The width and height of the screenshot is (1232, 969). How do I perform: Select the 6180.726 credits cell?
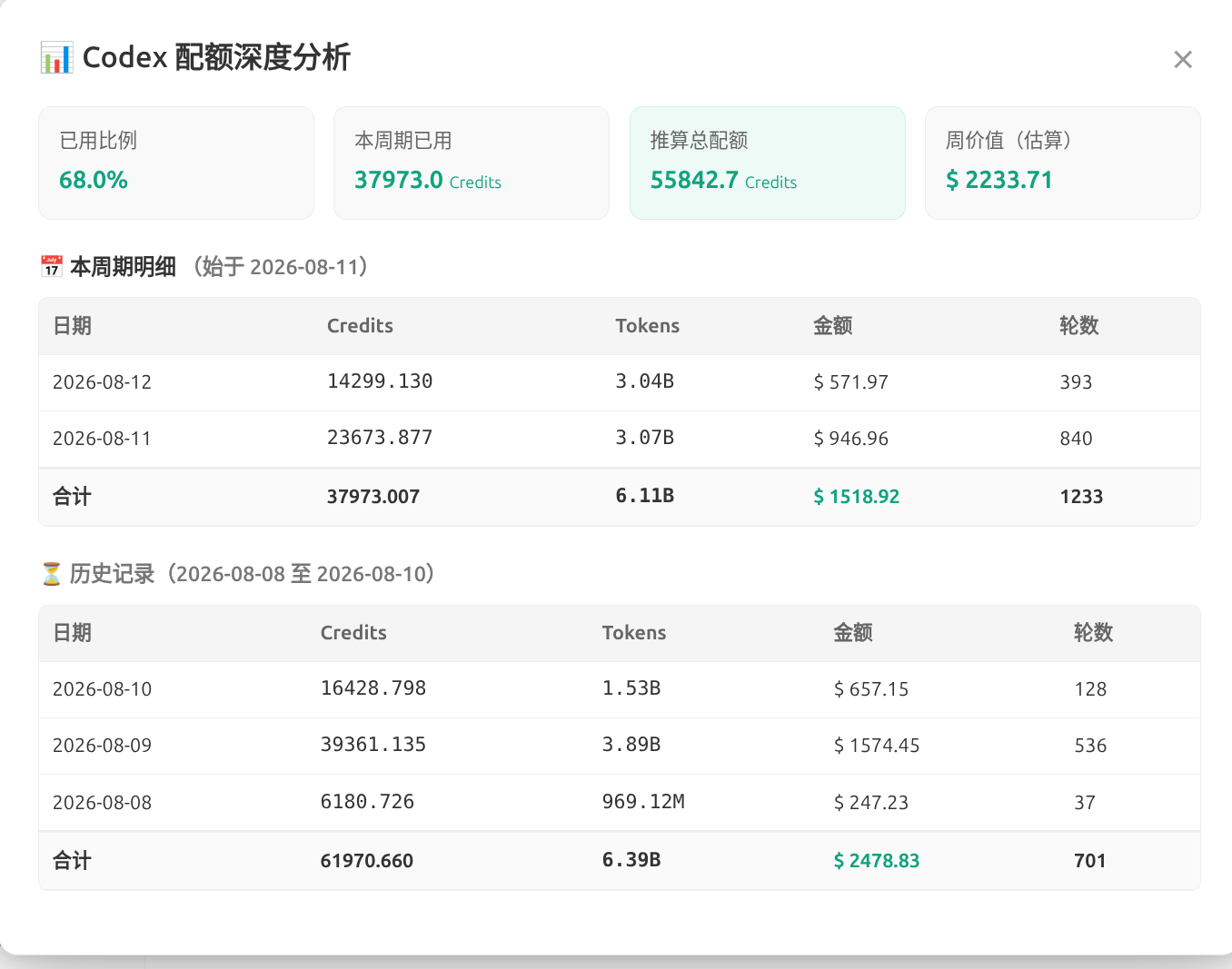click(367, 802)
